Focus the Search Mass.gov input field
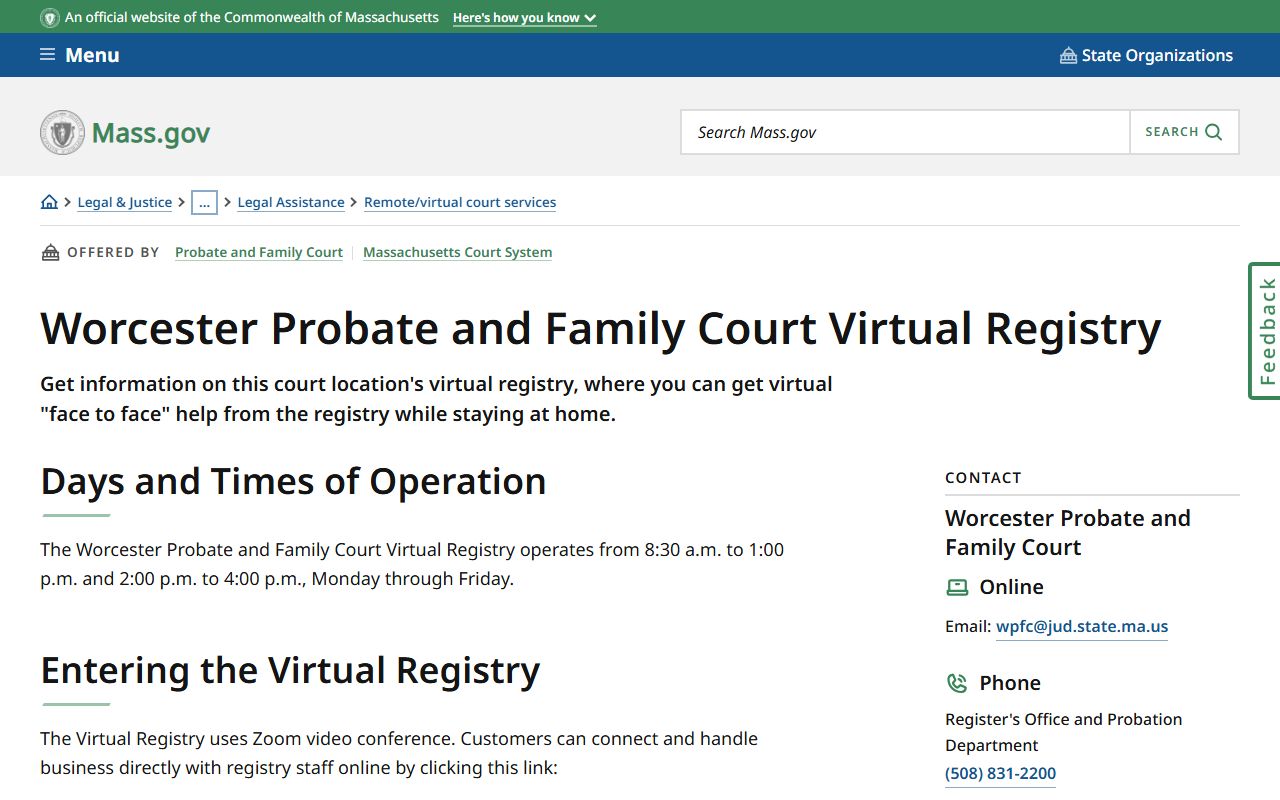Screen dimensions: 1280x800 [905, 132]
